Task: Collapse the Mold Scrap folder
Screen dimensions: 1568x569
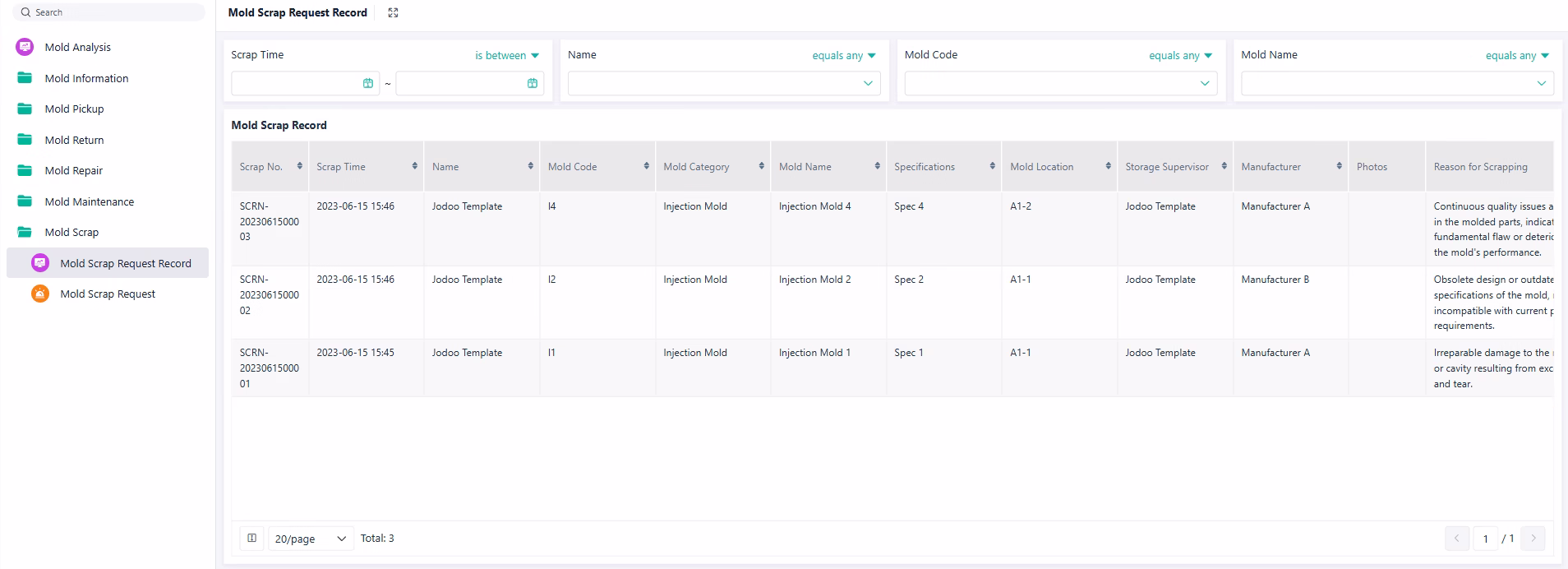Action: point(71,232)
